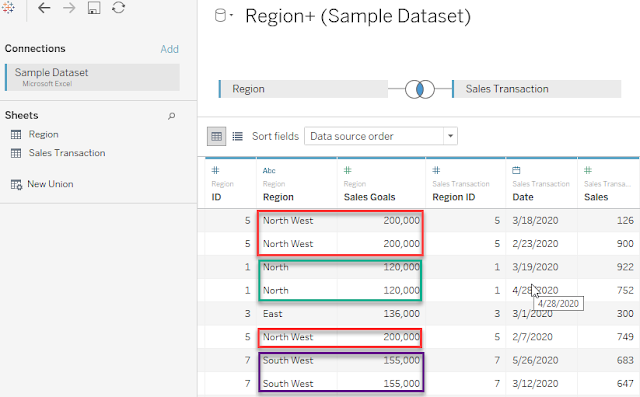Select the Sales Goals column header
640x397 pixels.
click(x=369, y=197)
